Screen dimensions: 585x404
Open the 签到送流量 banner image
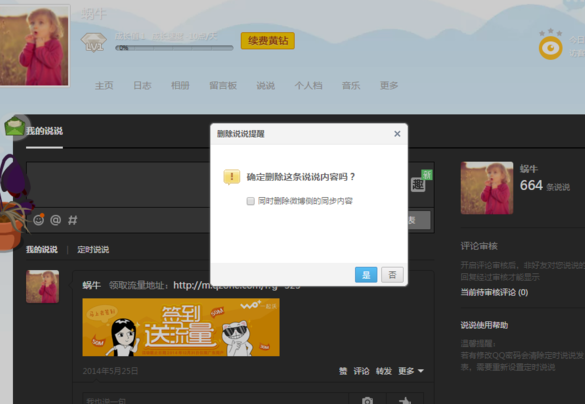click(x=181, y=327)
